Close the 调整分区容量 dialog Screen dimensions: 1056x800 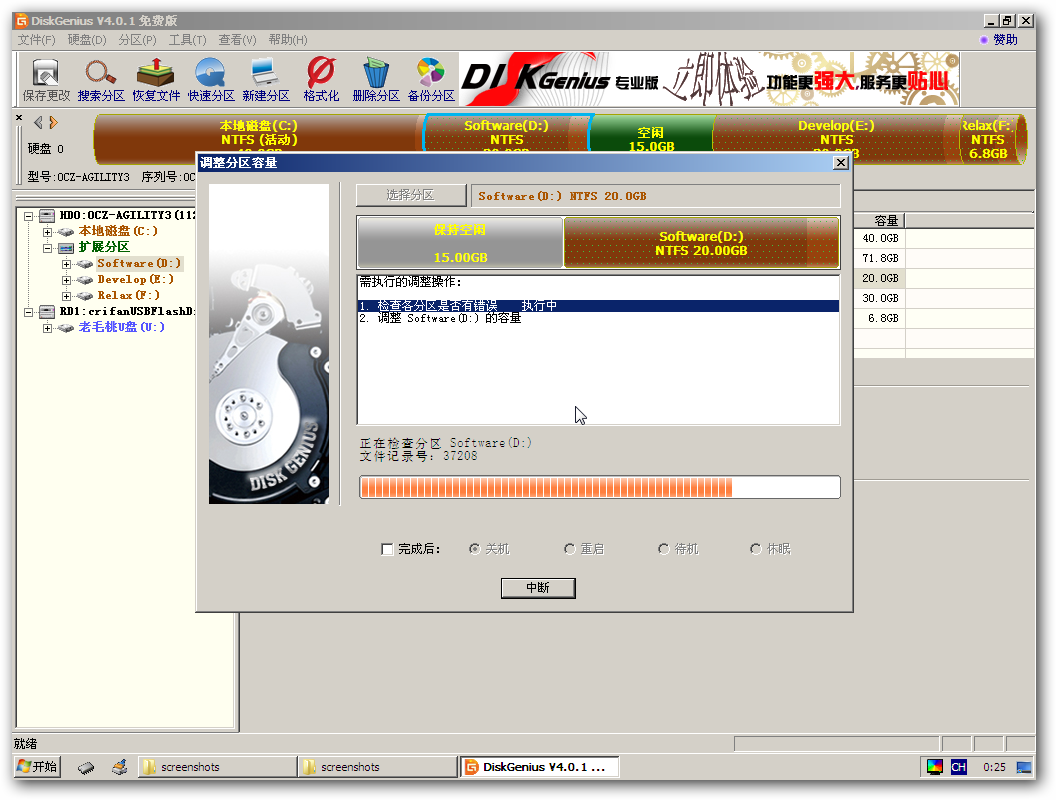pyautogui.click(x=840, y=162)
